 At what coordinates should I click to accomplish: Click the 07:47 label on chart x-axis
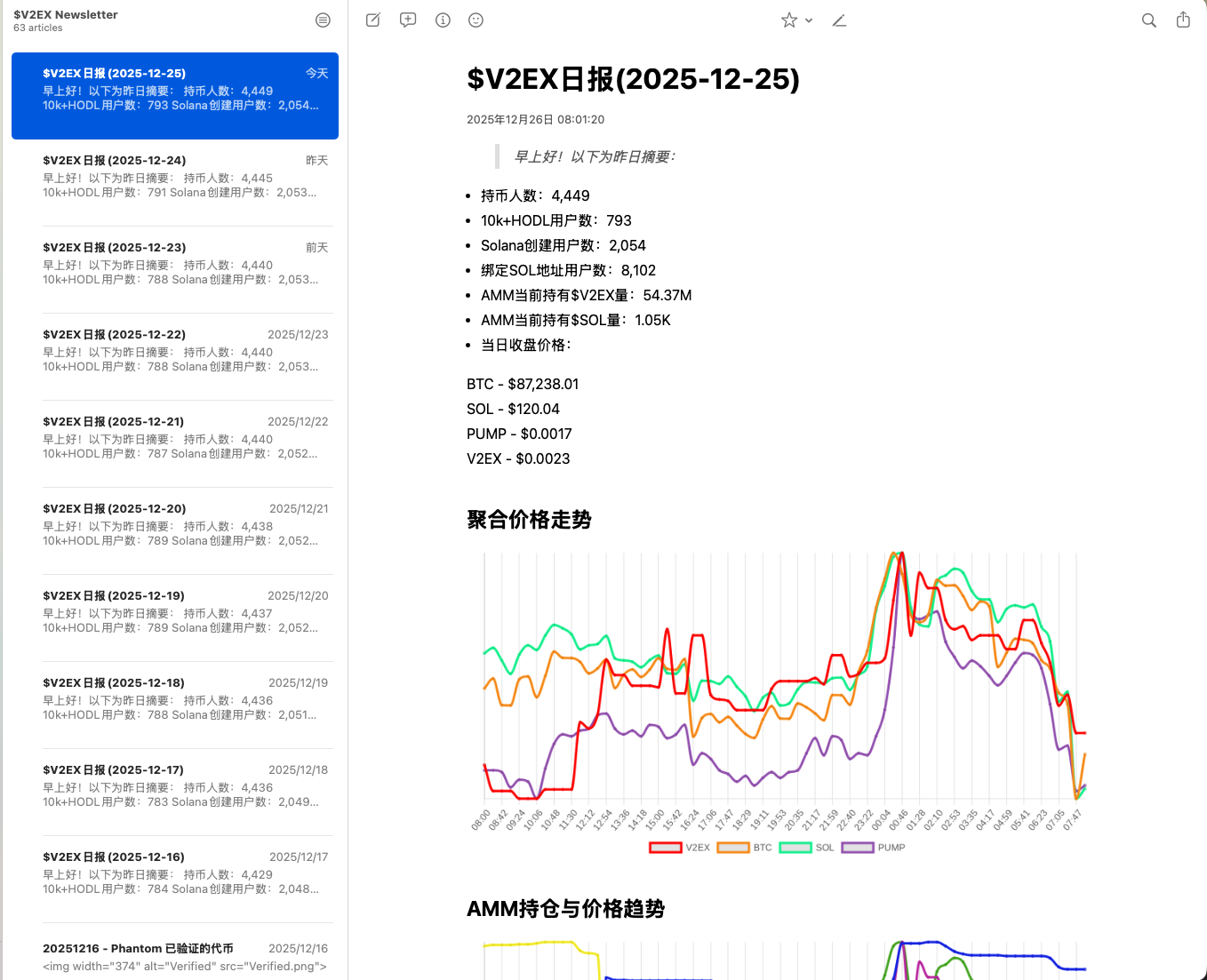[1073, 819]
